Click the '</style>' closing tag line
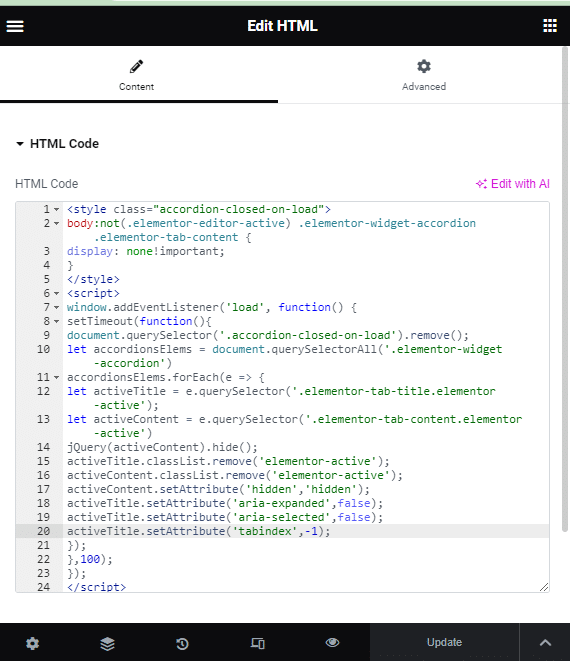This screenshot has height=661, width=570. 93,279
